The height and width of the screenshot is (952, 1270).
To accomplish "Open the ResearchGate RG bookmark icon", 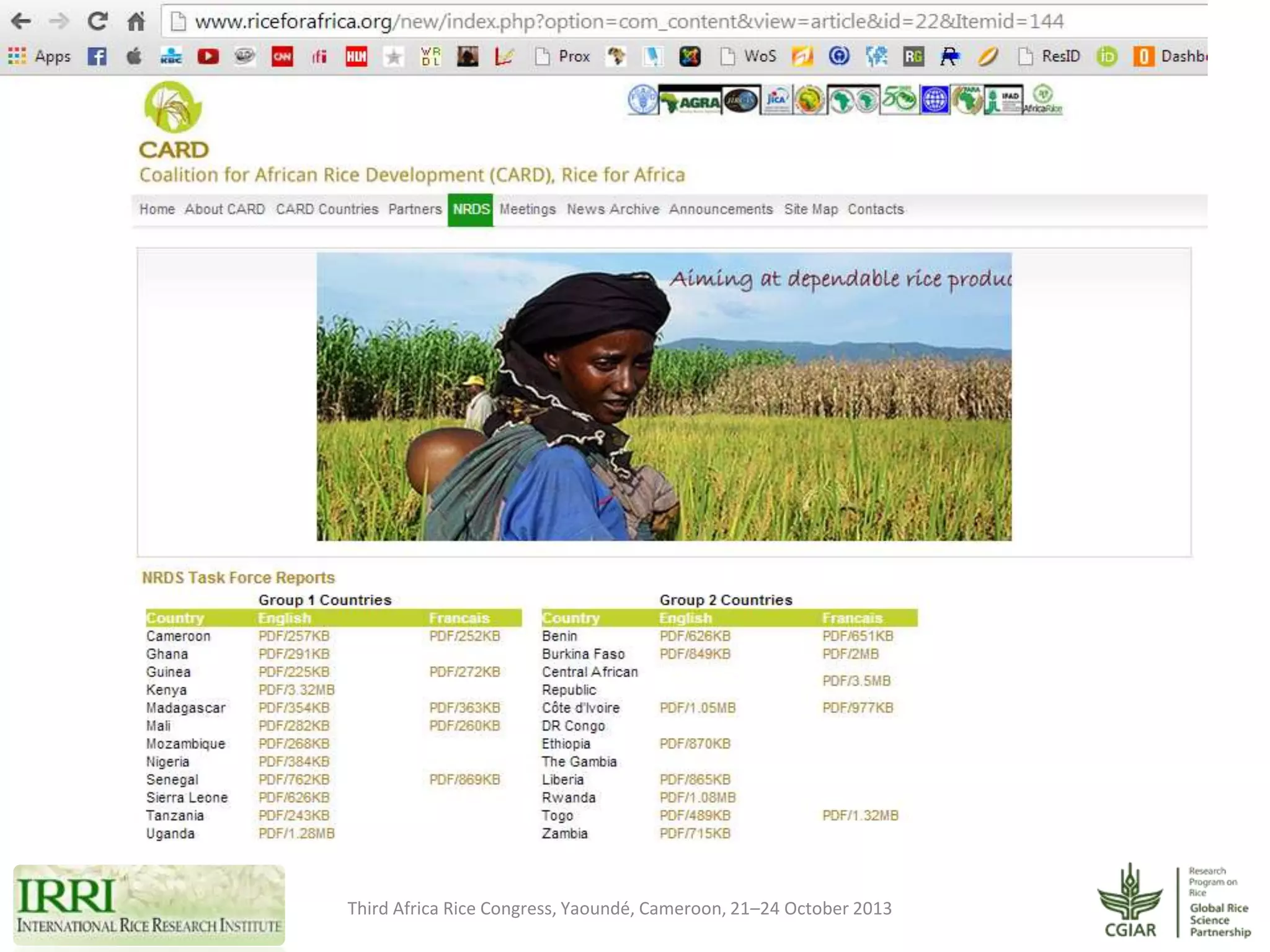I will tap(913, 56).
